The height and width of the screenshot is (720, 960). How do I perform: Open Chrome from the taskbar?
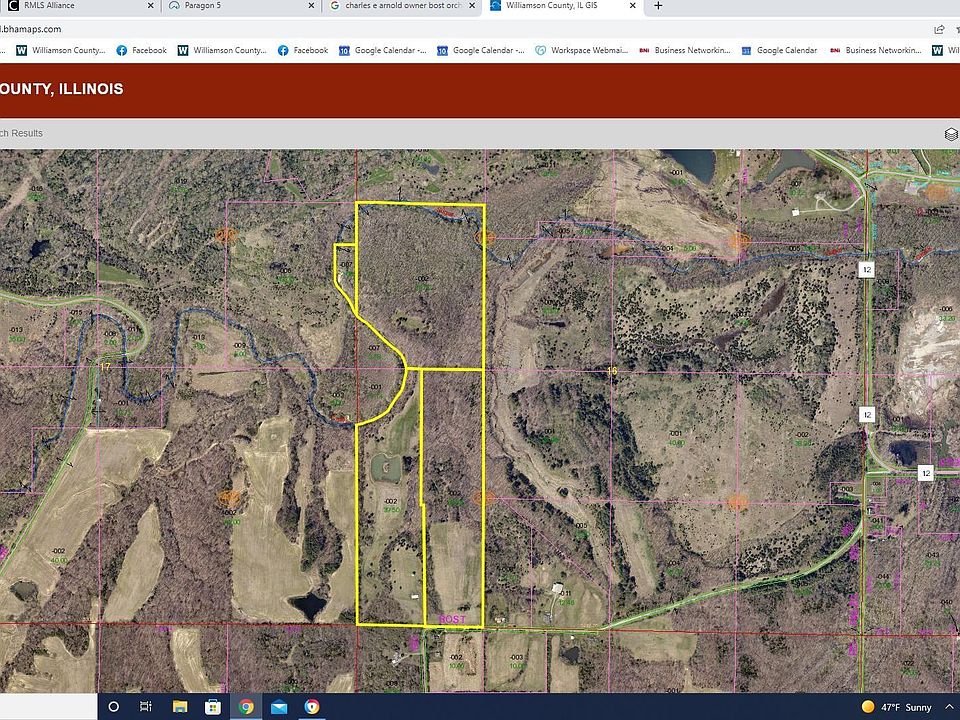(246, 706)
